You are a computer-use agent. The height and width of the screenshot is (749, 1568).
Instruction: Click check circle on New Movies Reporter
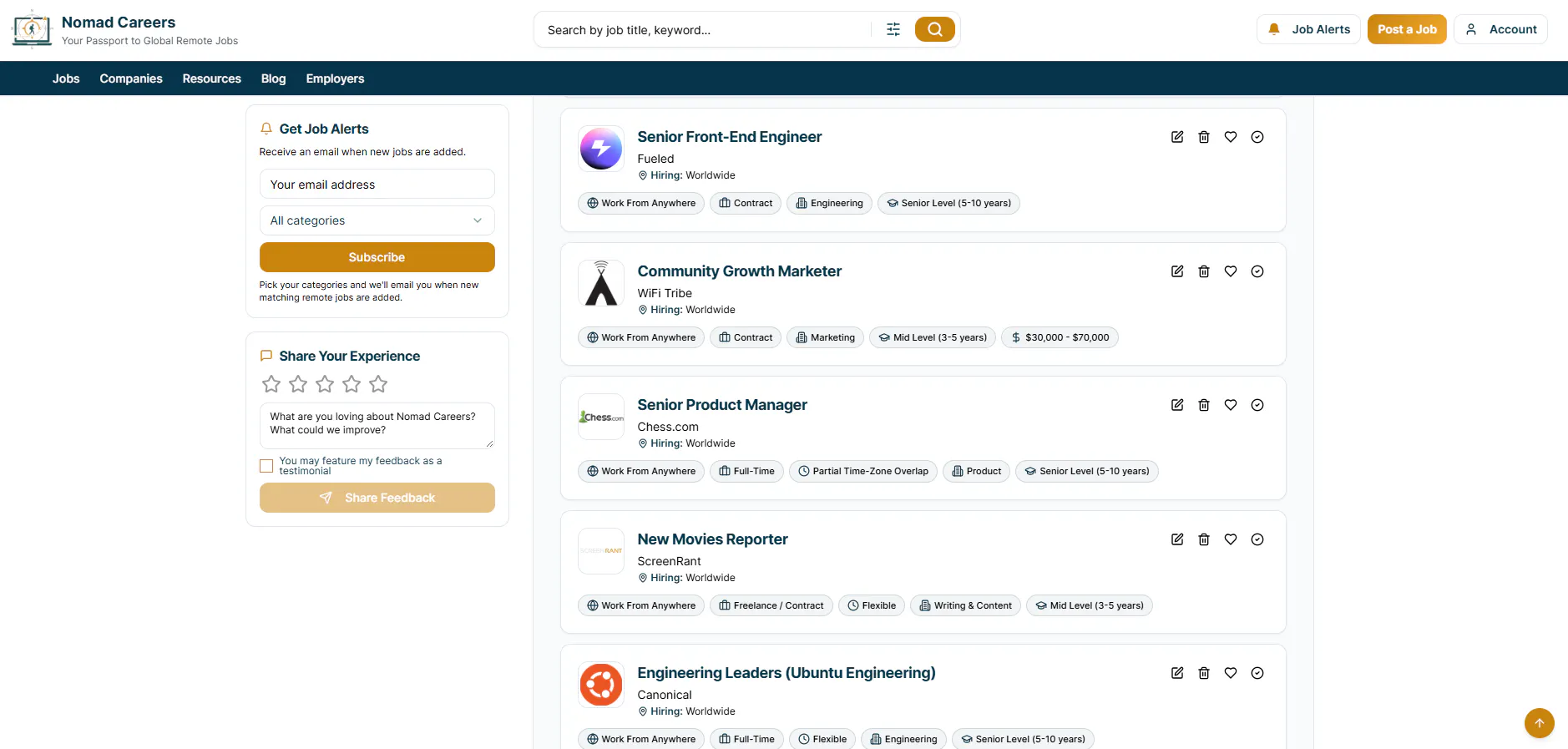pos(1257,539)
